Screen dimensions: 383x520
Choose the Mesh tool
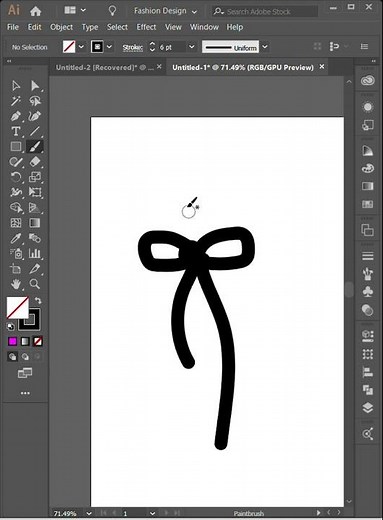pos(16,223)
